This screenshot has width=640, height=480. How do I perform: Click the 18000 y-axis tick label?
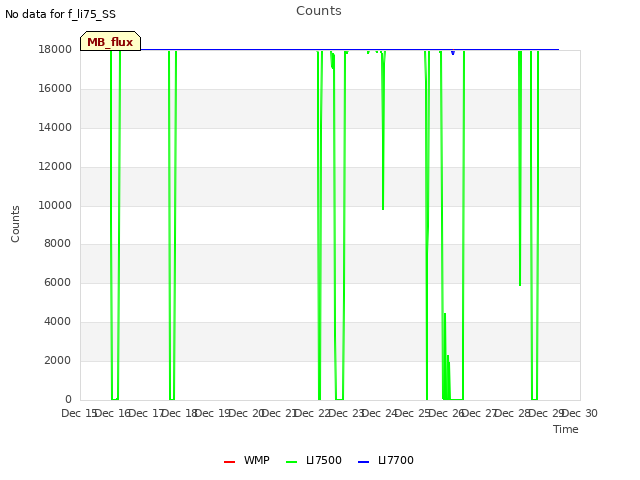(55, 49)
